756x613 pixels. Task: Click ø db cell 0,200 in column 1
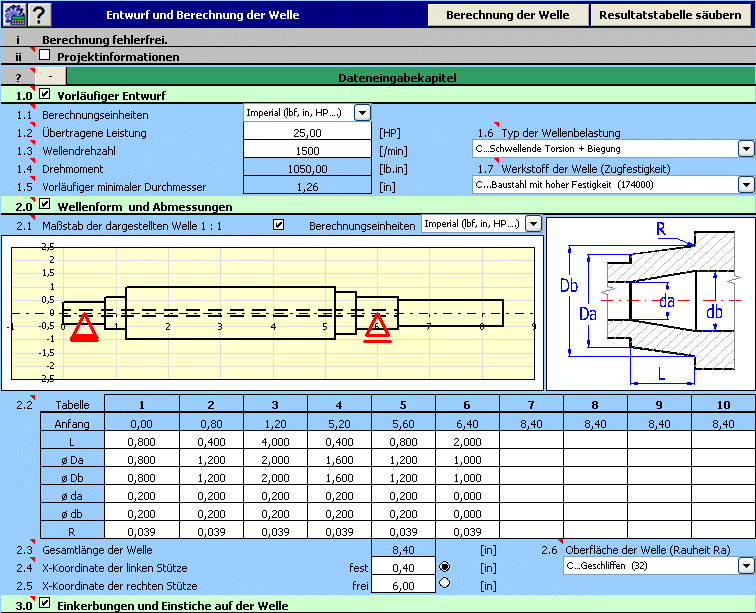point(142,513)
